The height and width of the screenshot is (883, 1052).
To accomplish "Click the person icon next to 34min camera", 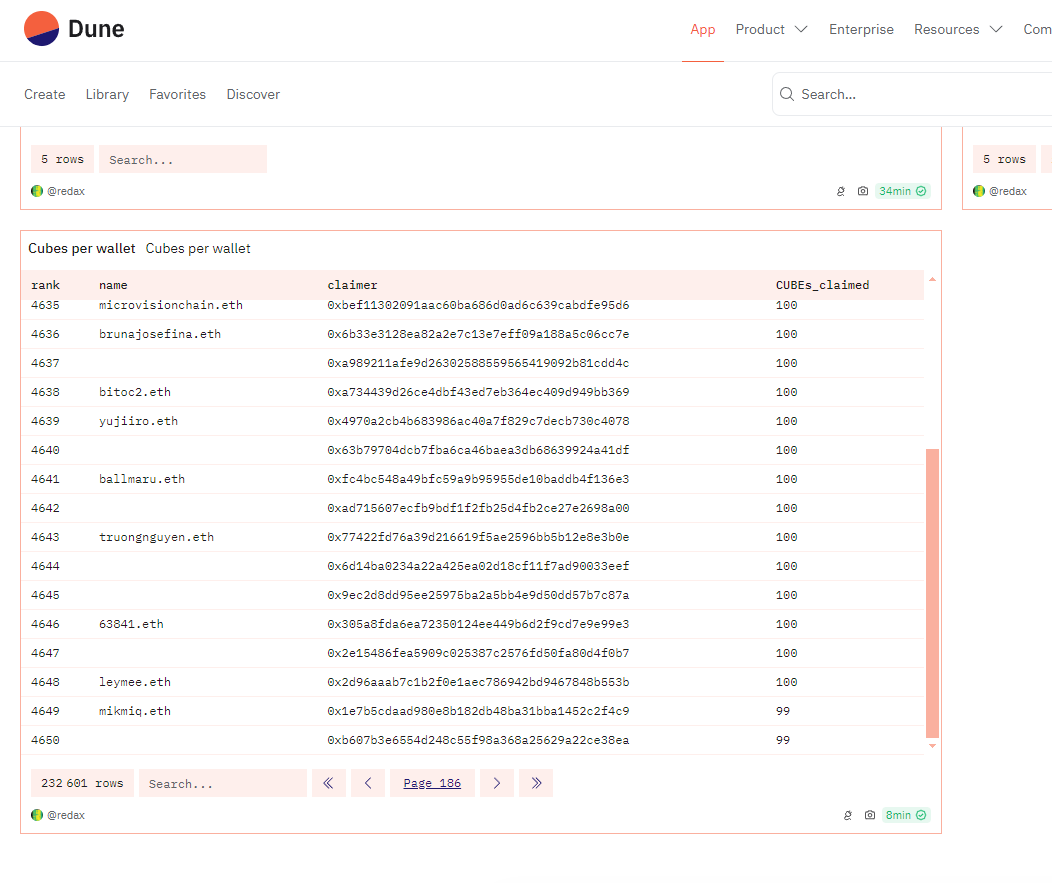I will pyautogui.click(x=841, y=191).
